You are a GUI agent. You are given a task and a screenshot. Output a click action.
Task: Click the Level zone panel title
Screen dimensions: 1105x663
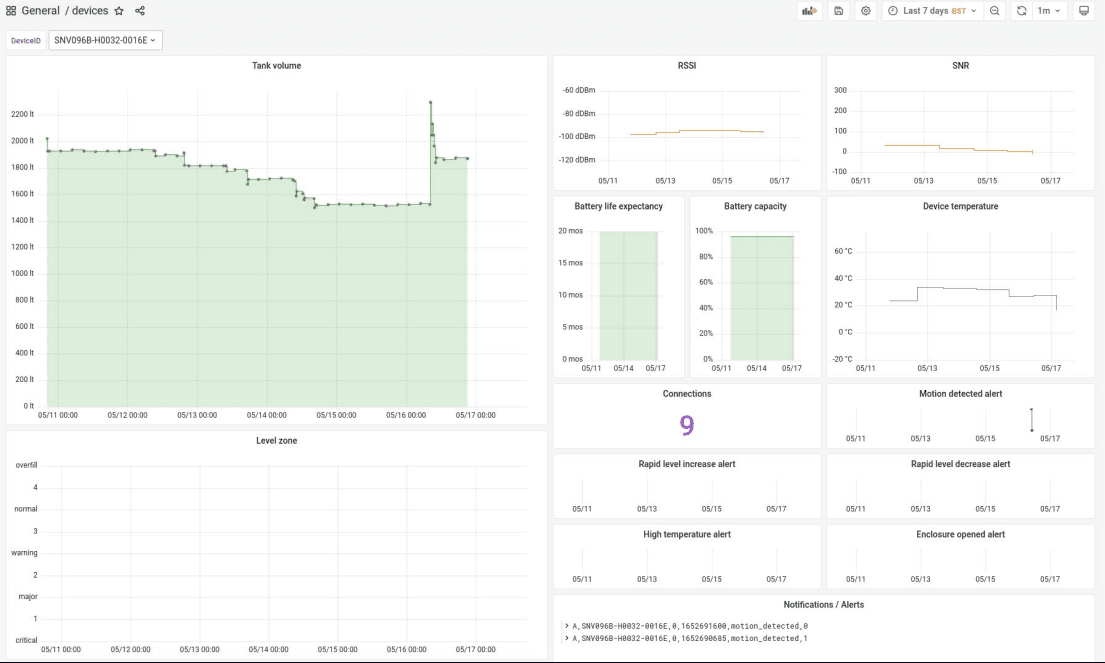coord(276,440)
